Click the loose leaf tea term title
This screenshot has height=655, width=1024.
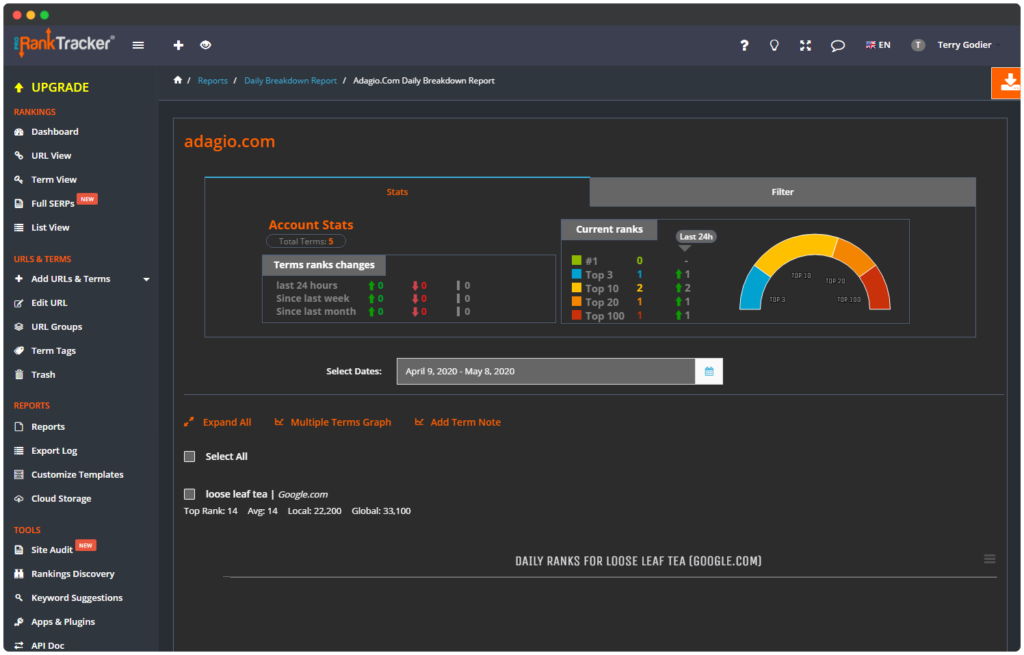[x=236, y=494]
